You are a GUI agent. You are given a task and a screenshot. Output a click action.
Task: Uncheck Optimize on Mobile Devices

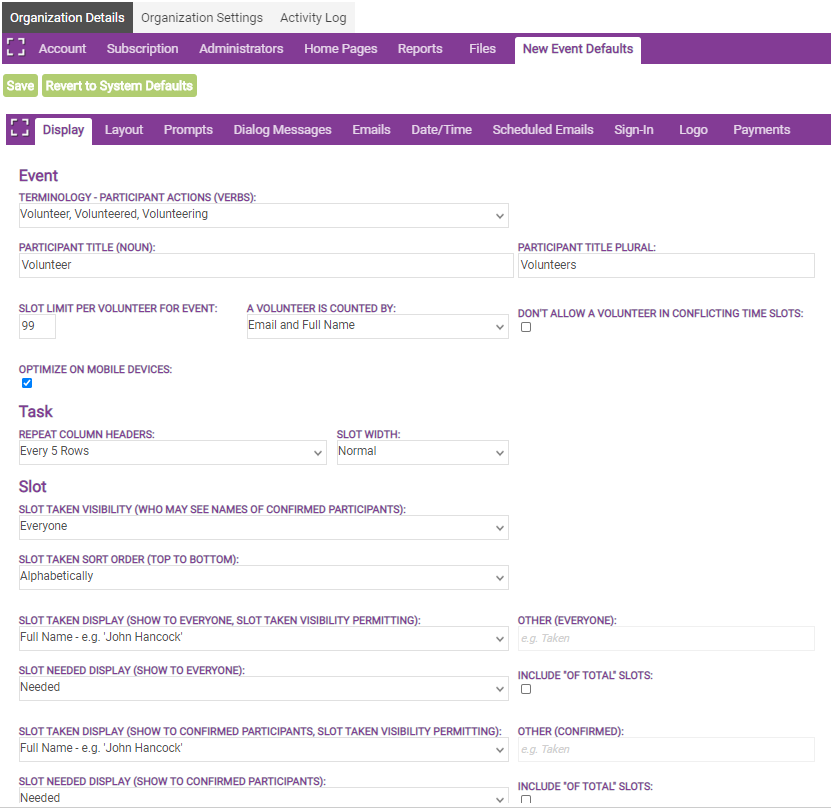point(27,383)
